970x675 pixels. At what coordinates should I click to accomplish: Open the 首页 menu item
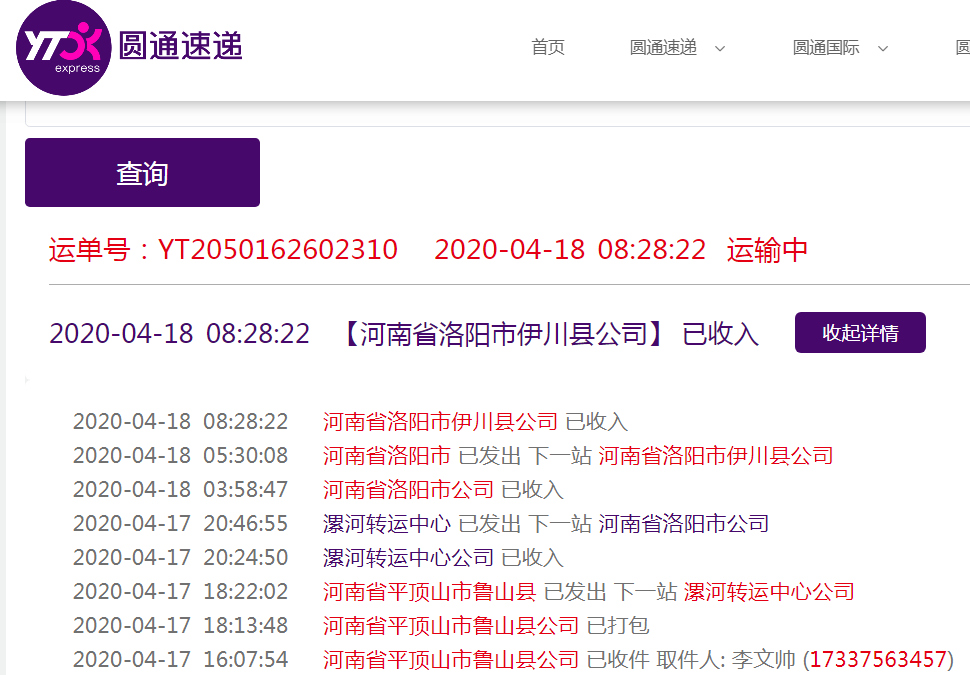[x=548, y=48]
